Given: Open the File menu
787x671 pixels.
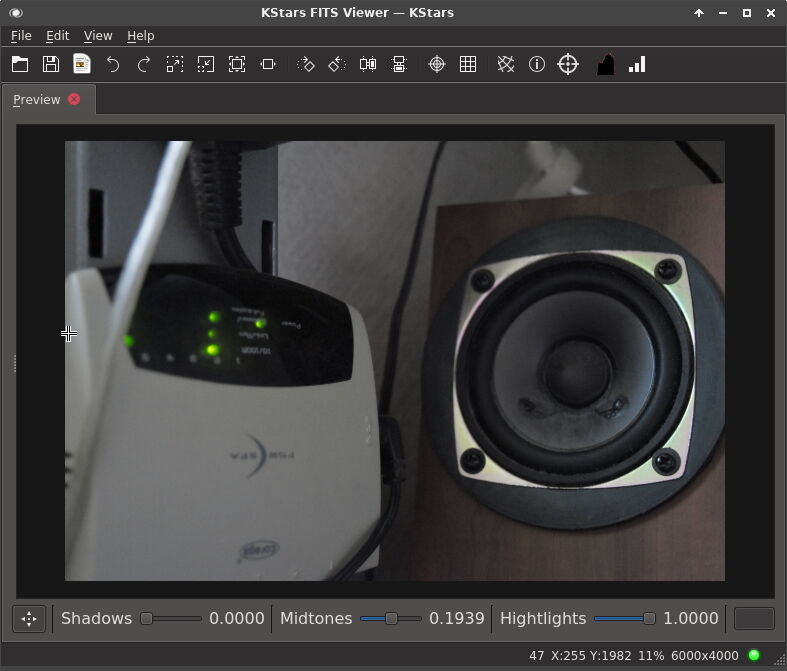Looking at the screenshot, I should 21,36.
